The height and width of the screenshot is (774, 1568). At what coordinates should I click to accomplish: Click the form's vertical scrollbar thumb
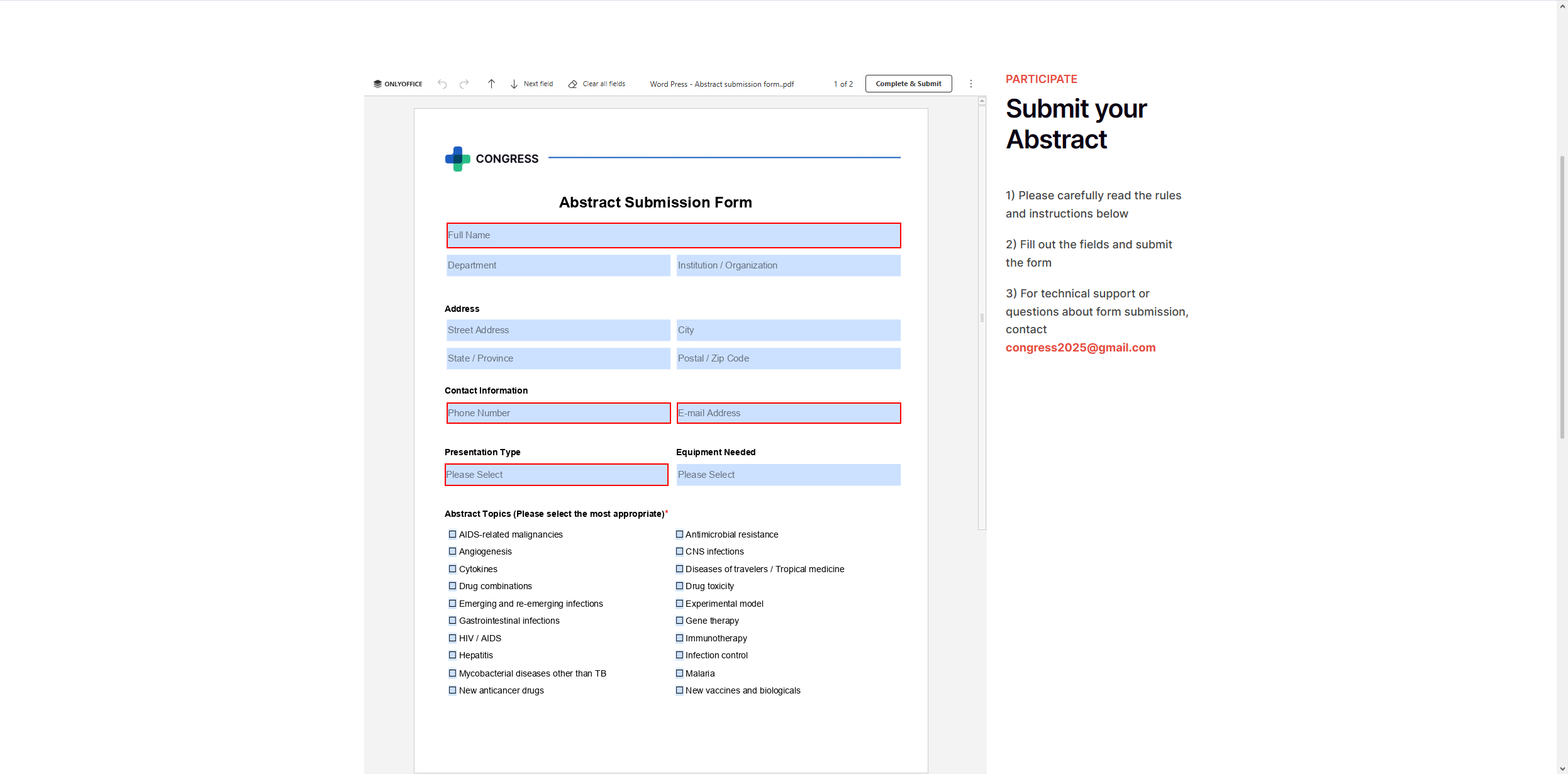pos(982,318)
